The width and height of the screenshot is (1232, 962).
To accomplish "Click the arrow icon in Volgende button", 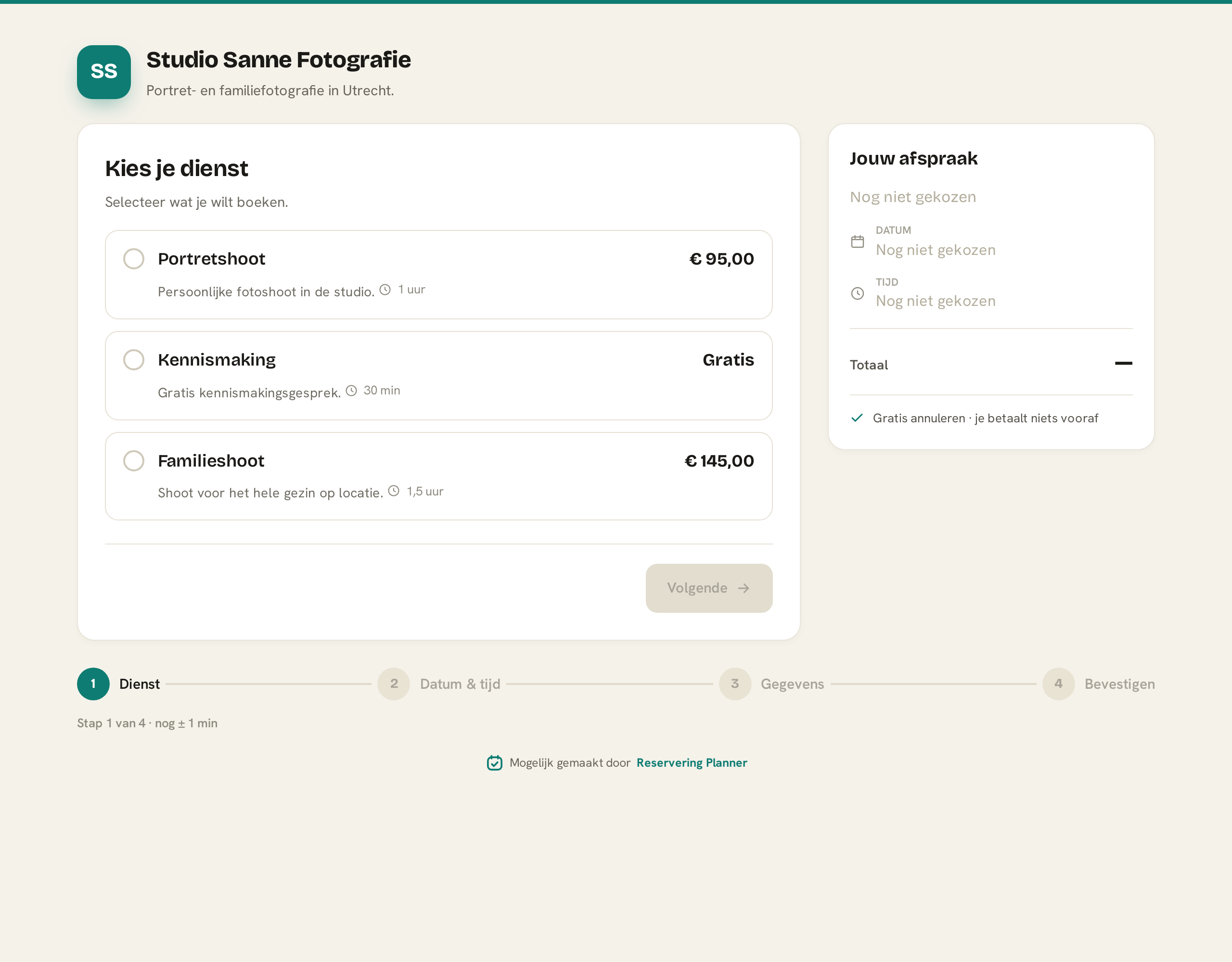I will pyautogui.click(x=744, y=588).
